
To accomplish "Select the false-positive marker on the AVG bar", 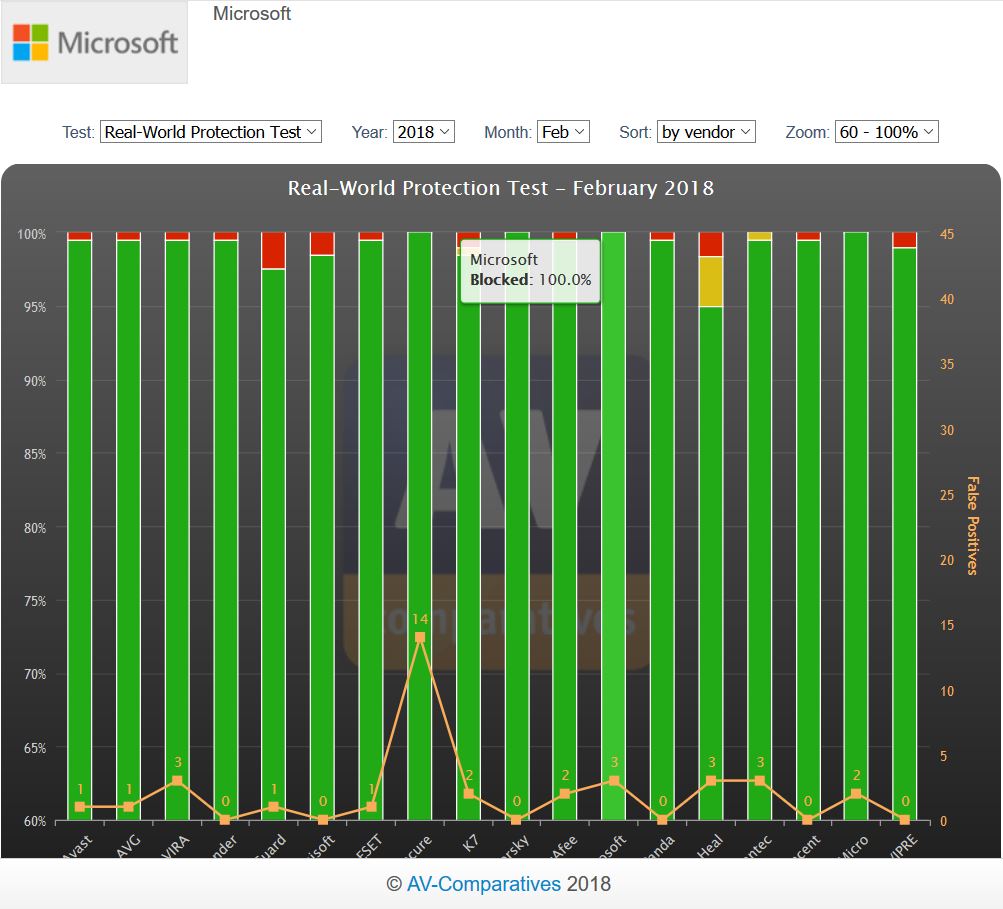I will coord(129,807).
